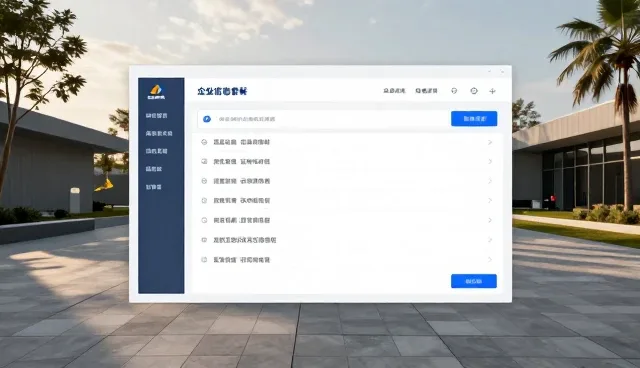The image size is (640, 368).
Task: Select the sixth list row text
Action: coord(244,240)
